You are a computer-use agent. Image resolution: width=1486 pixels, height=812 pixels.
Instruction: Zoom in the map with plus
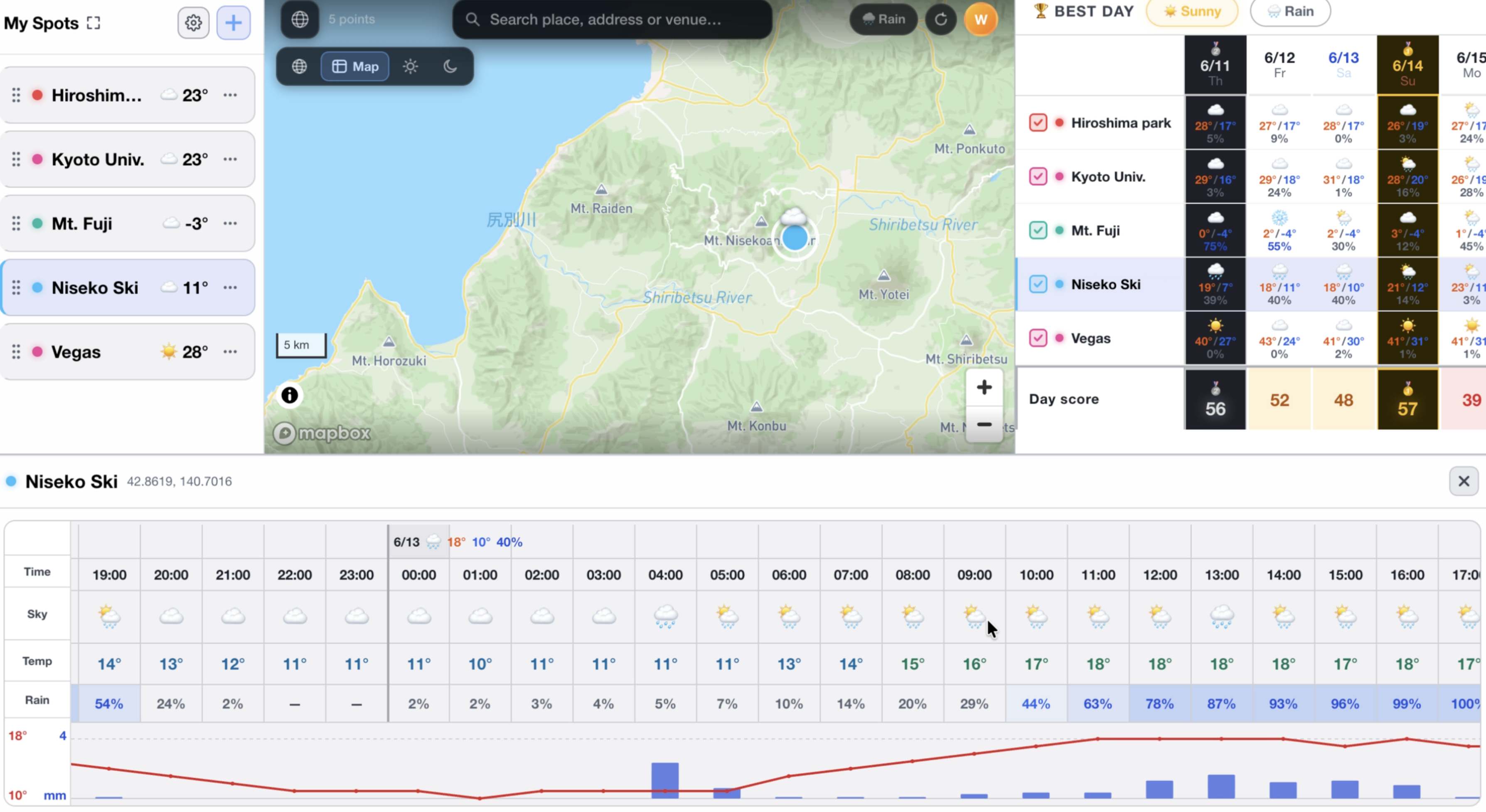coord(984,387)
